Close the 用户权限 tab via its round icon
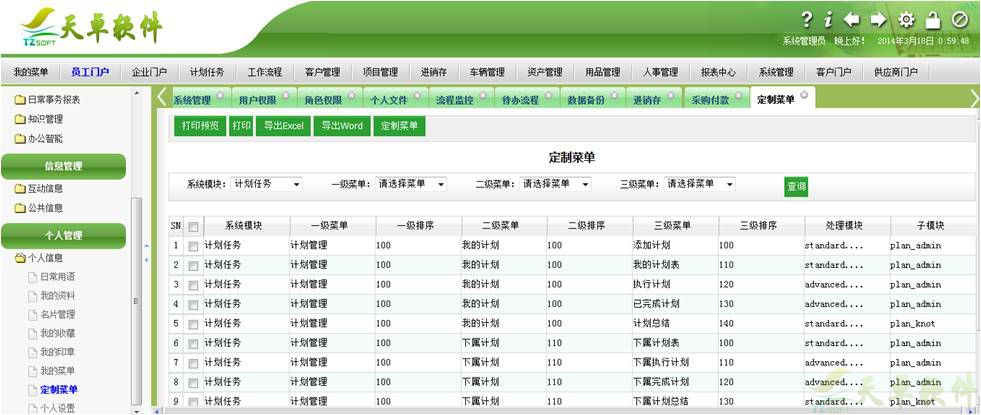 (286, 95)
